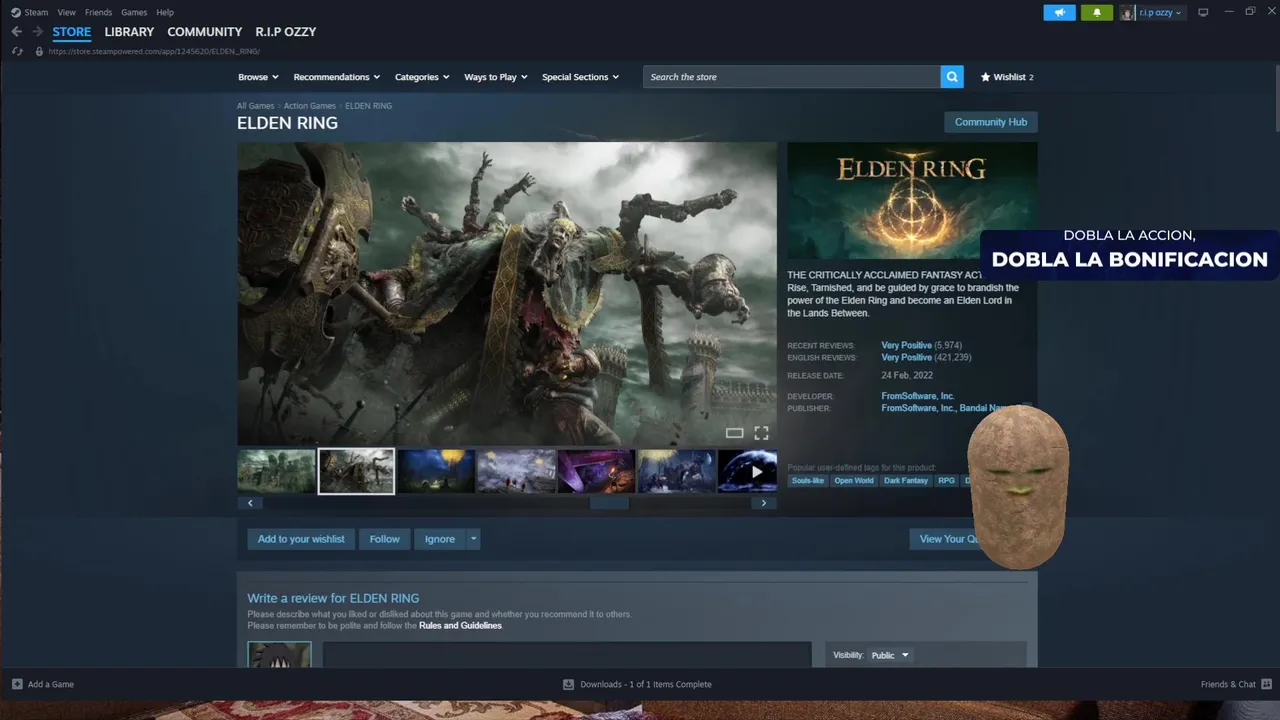Click the Add a Game plus icon
This screenshot has height=720, width=1280.
pyautogui.click(x=17, y=684)
